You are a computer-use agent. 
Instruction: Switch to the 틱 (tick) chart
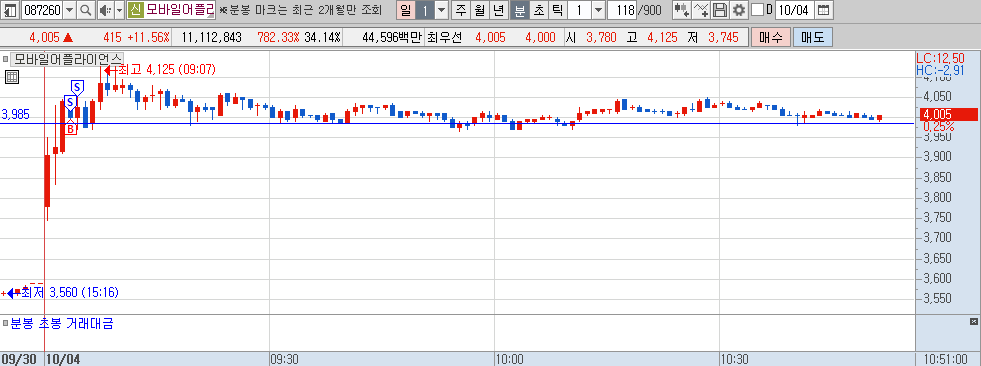point(557,9)
